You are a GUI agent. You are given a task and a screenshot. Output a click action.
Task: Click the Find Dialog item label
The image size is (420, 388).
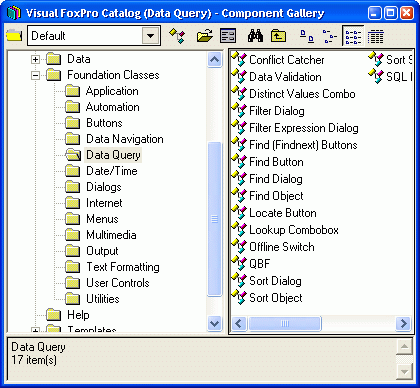[x=276, y=179]
